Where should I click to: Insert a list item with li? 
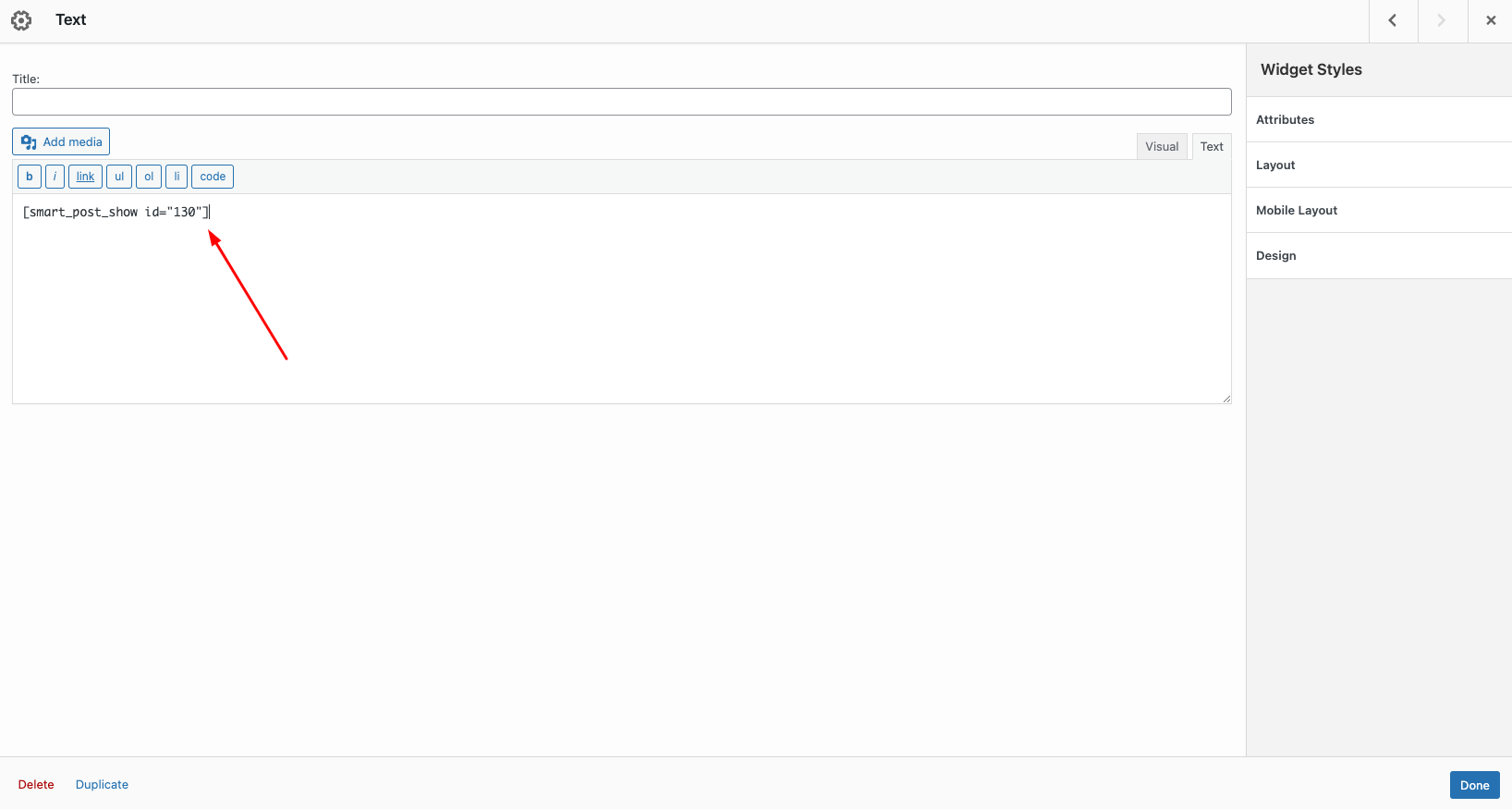pyautogui.click(x=177, y=177)
